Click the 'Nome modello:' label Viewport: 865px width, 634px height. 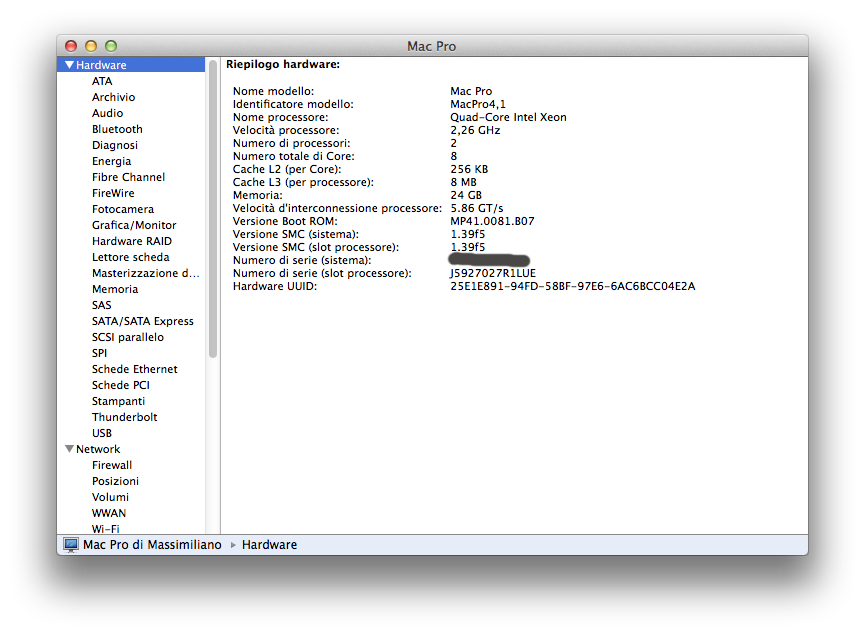(273, 91)
